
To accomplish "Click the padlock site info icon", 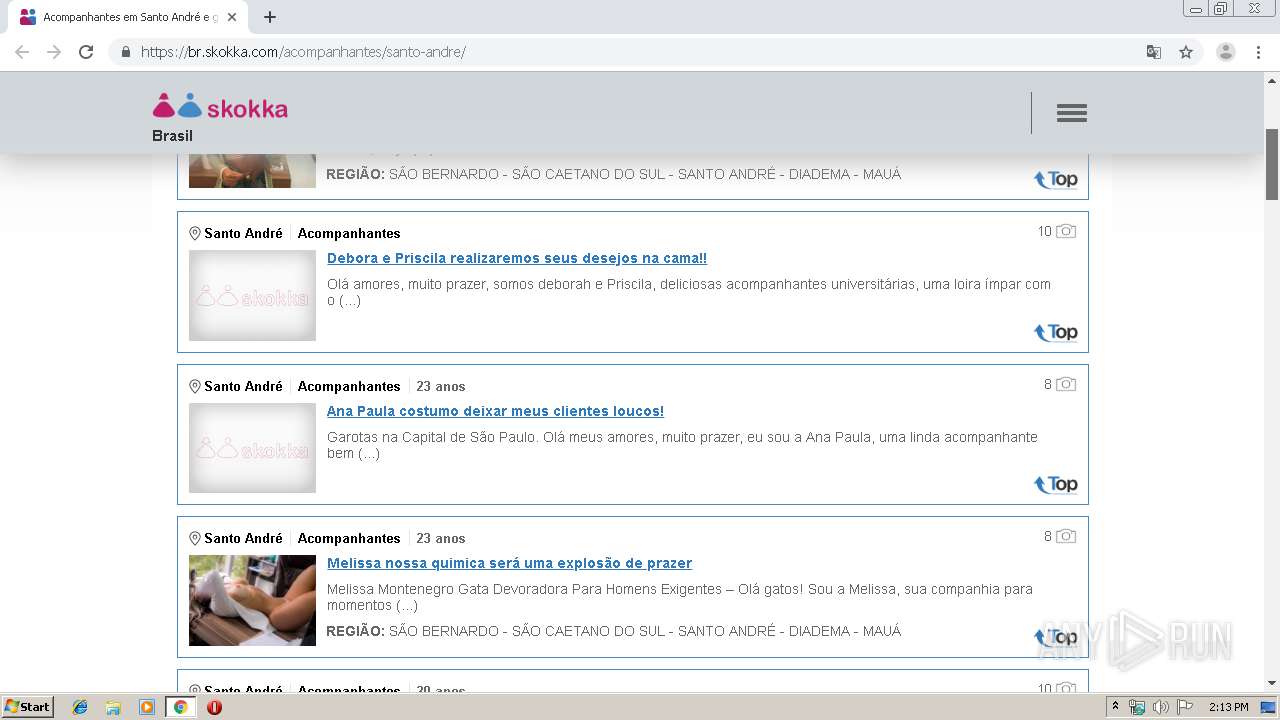I will pyautogui.click(x=126, y=52).
